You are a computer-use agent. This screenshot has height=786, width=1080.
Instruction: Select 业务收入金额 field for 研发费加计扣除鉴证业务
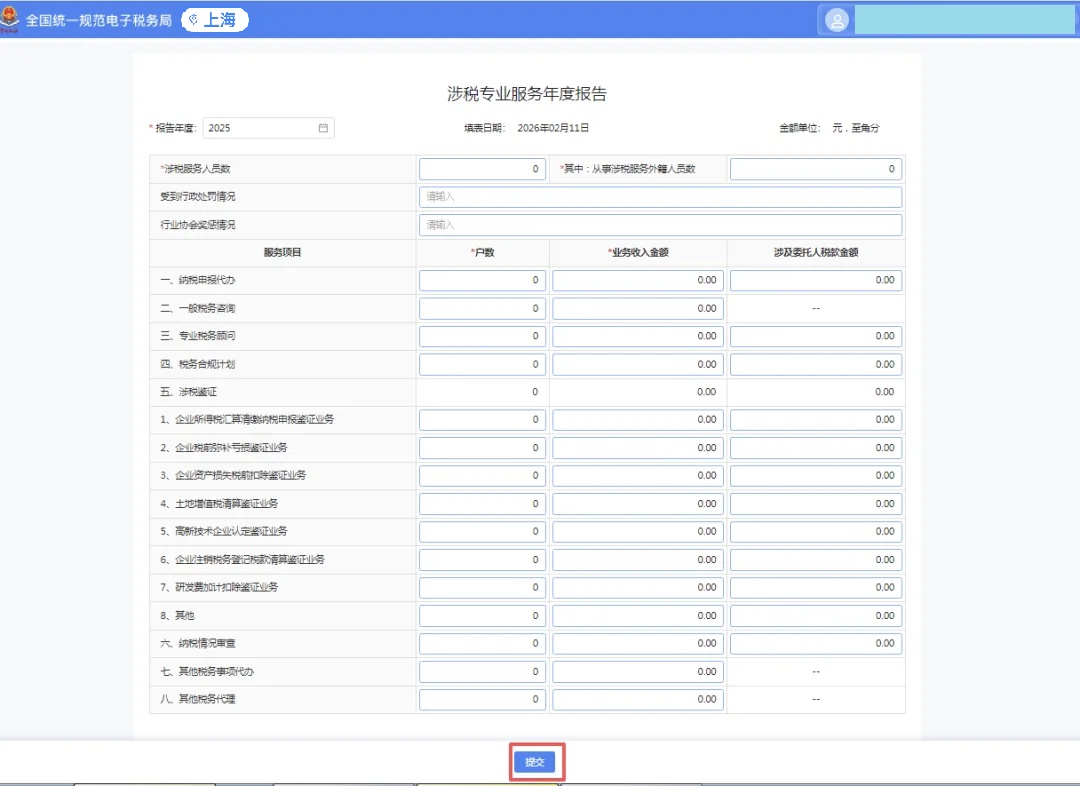click(x=637, y=587)
